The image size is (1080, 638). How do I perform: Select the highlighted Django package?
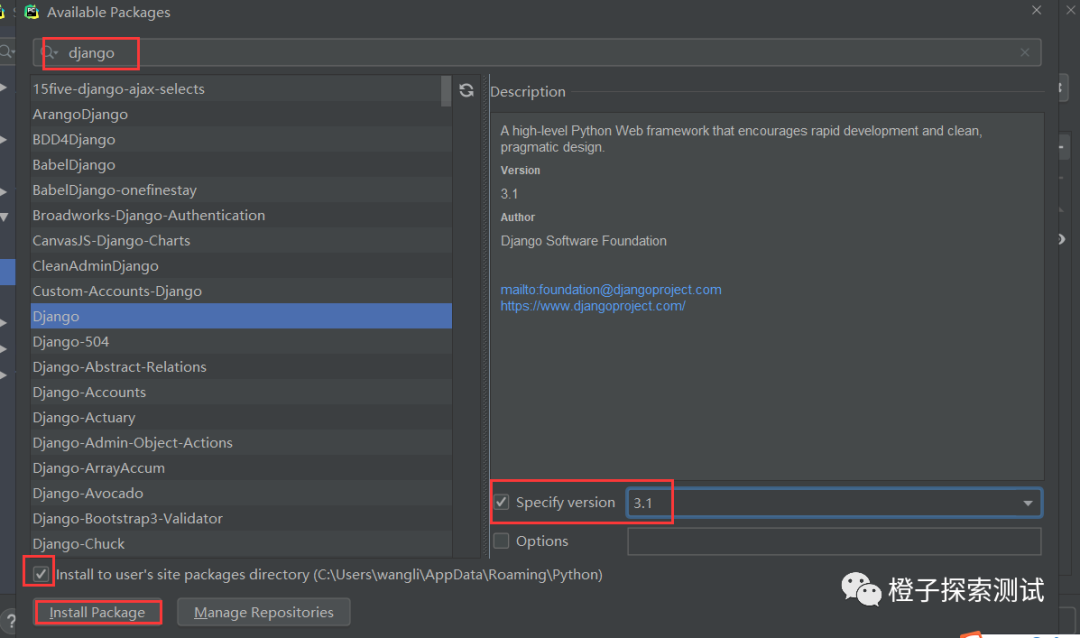coord(241,316)
